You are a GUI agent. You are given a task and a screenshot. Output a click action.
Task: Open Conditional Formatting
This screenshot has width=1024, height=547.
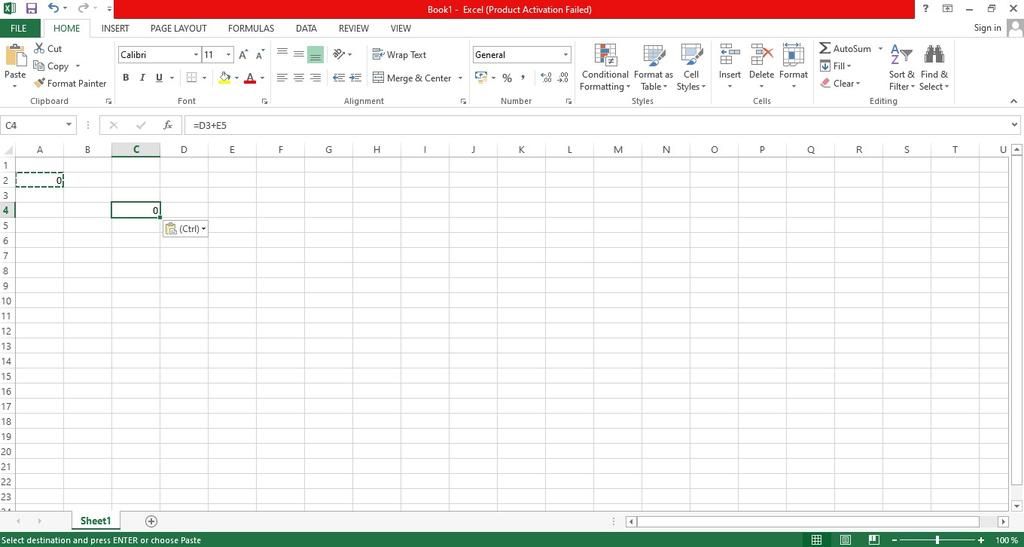(605, 68)
